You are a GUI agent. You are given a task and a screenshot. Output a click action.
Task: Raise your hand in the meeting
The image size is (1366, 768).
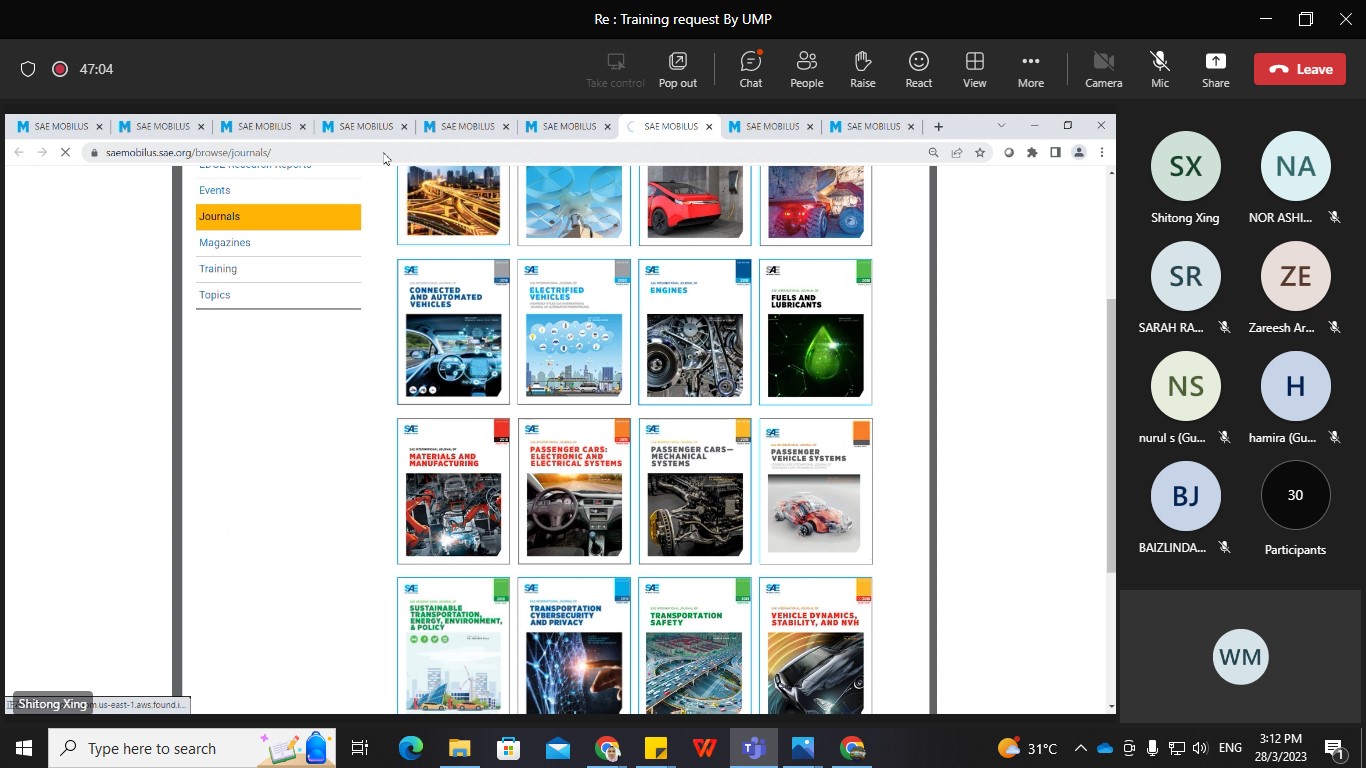[x=862, y=69]
